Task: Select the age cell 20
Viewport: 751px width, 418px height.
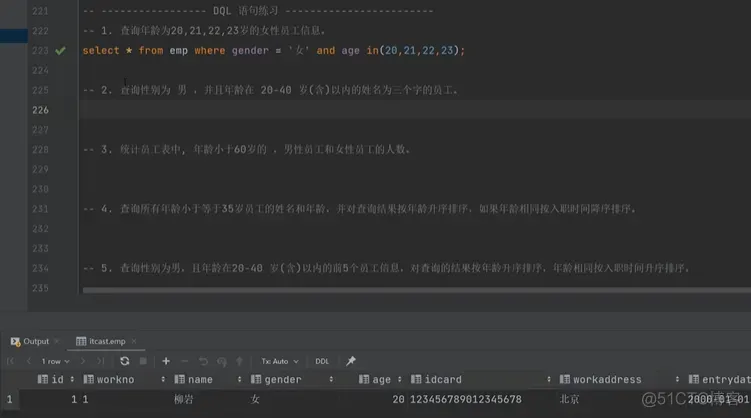Action: tap(398, 399)
